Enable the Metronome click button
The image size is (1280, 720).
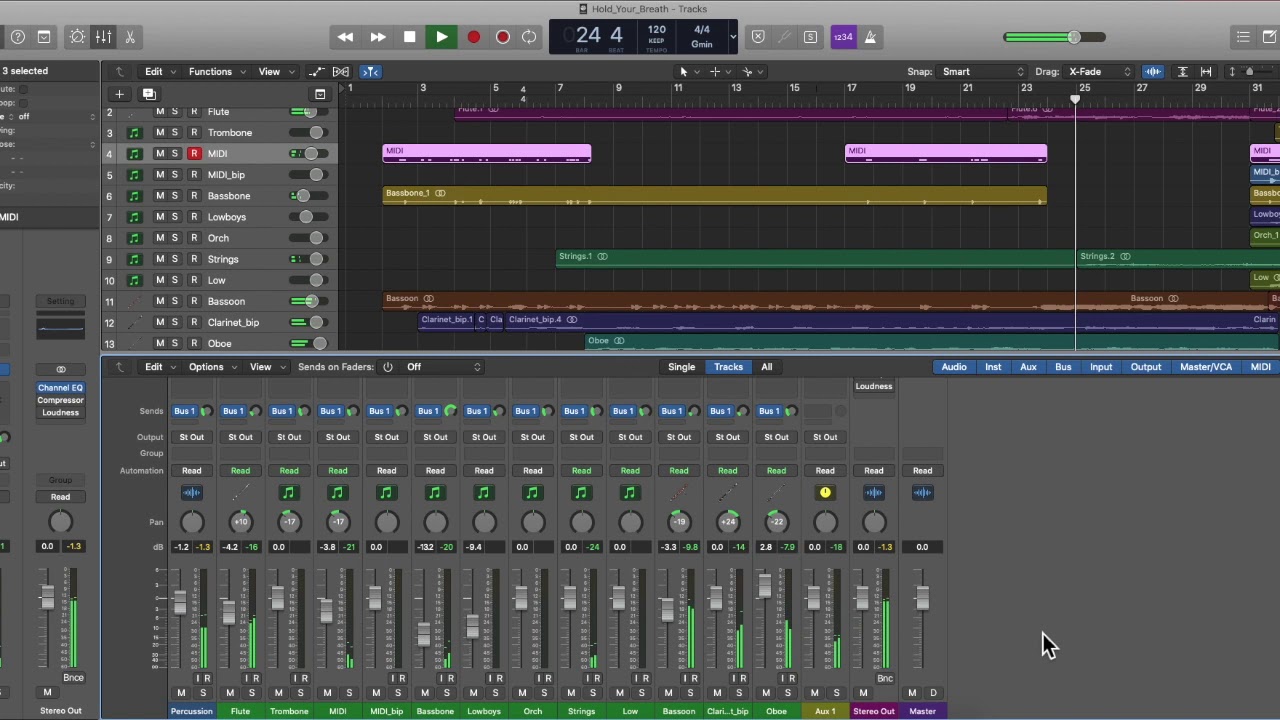pyautogui.click(x=870, y=37)
